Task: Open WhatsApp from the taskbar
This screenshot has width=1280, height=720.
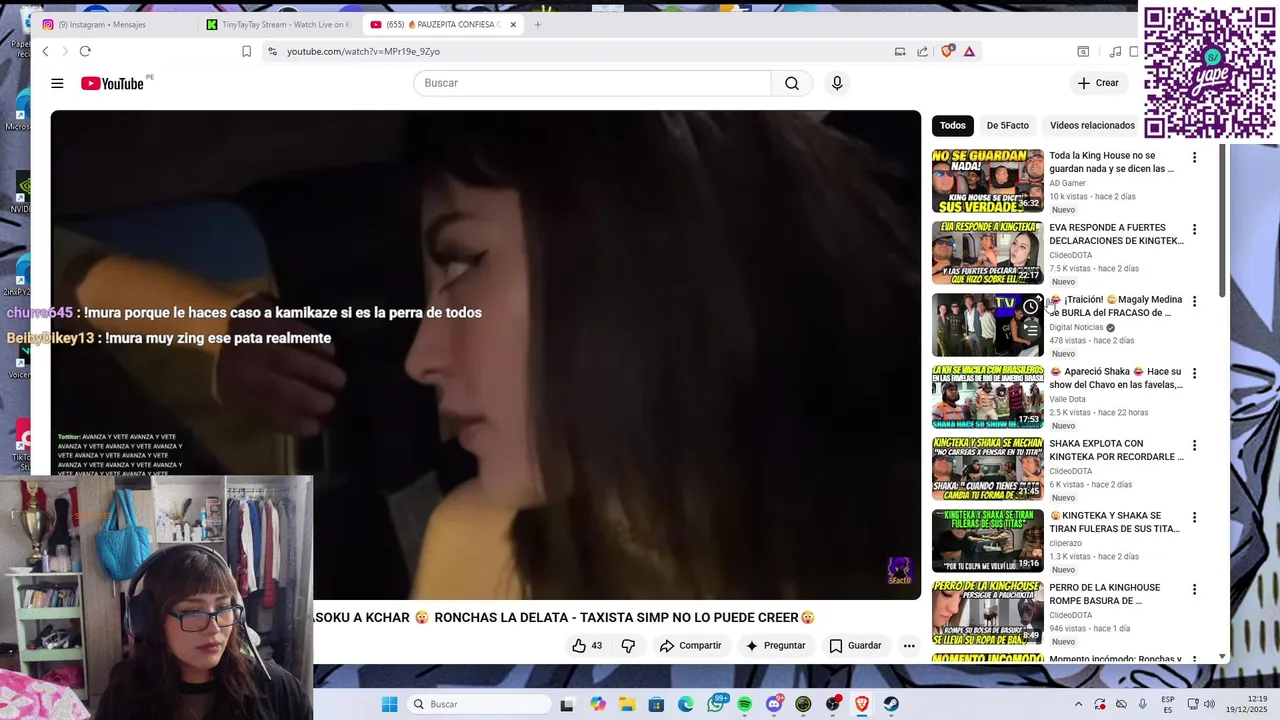Action: coord(716,704)
